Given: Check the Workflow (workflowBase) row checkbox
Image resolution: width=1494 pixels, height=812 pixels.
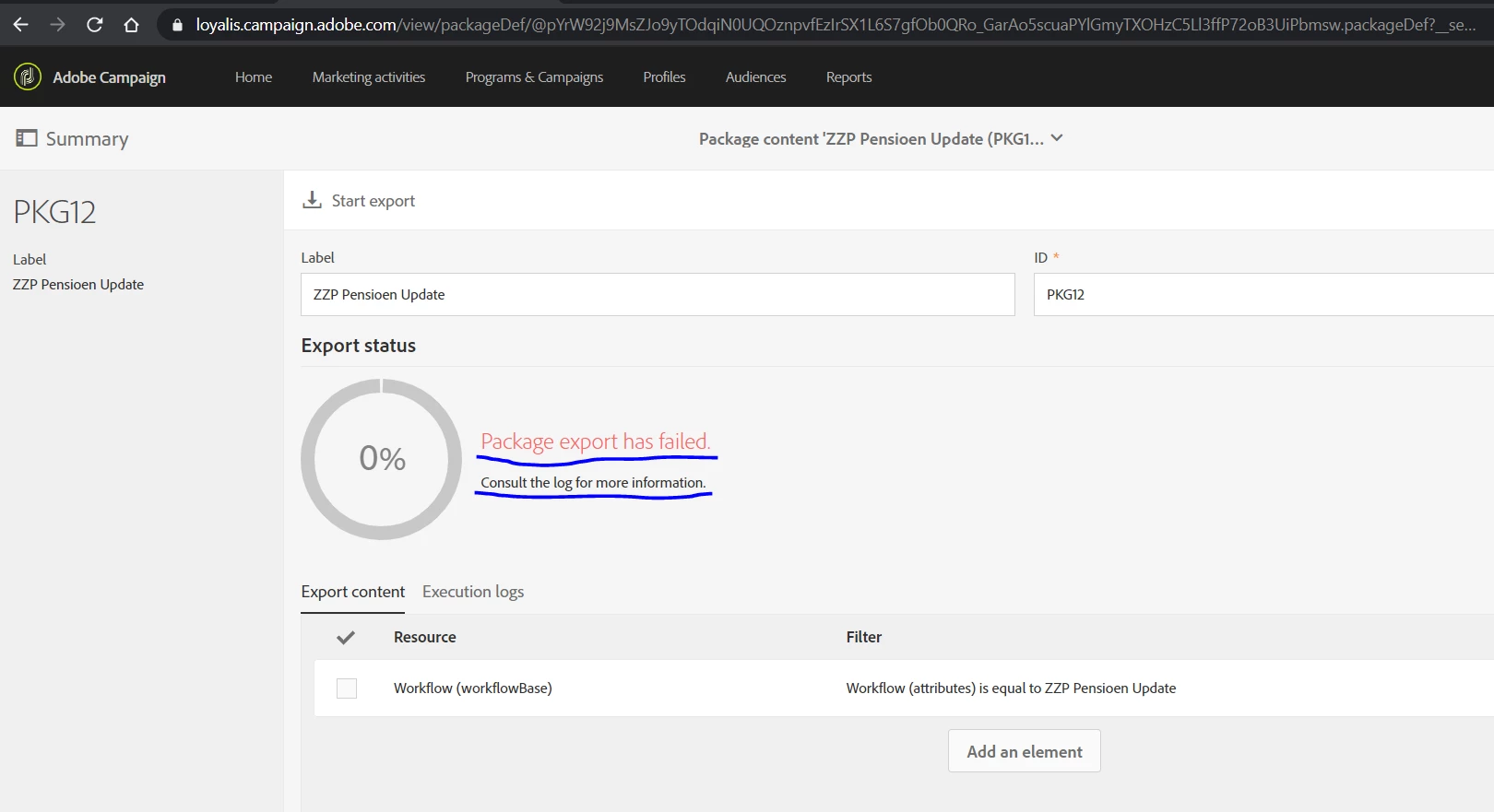Looking at the screenshot, I should 347,688.
